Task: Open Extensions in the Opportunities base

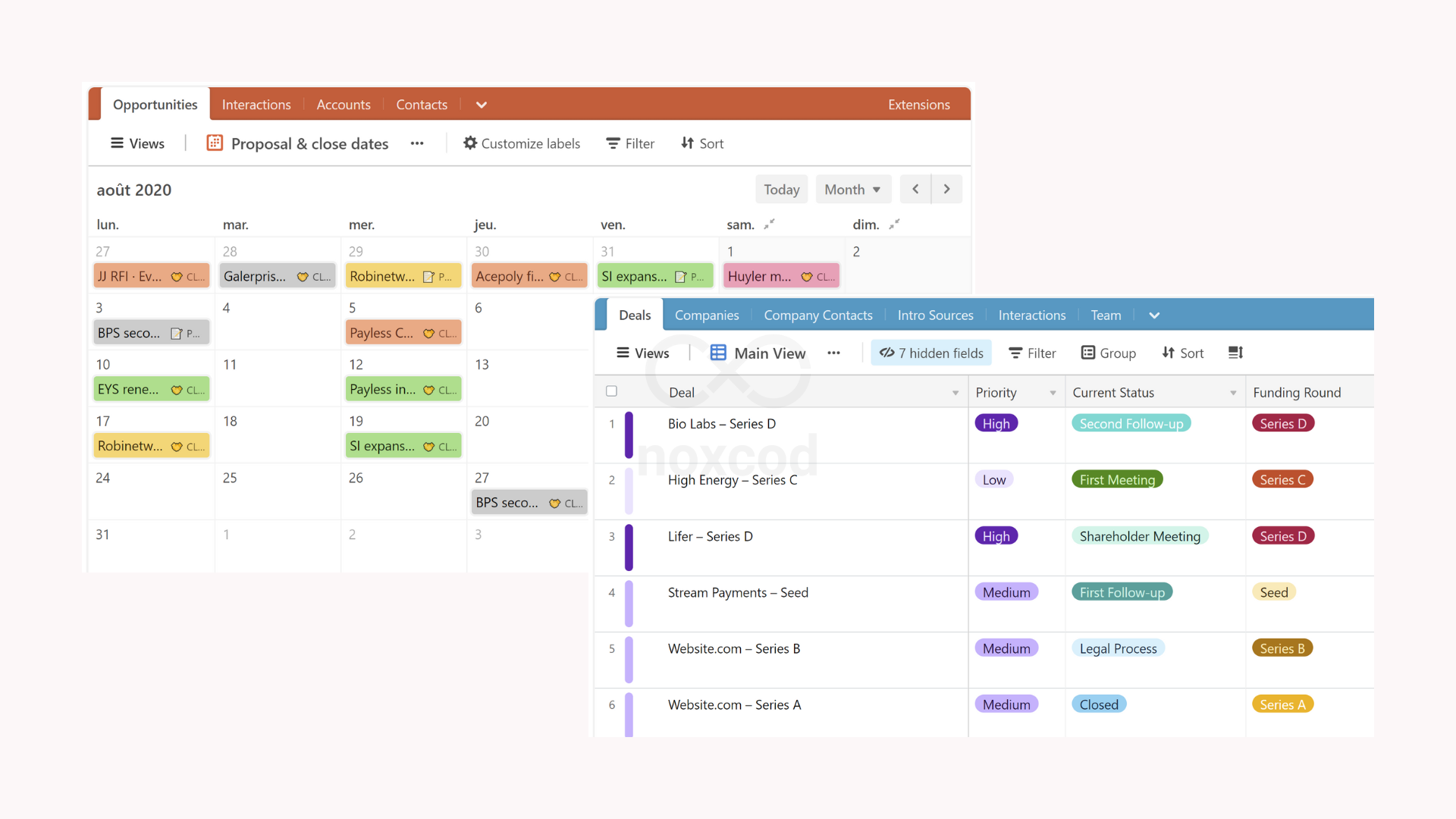Action: point(918,105)
